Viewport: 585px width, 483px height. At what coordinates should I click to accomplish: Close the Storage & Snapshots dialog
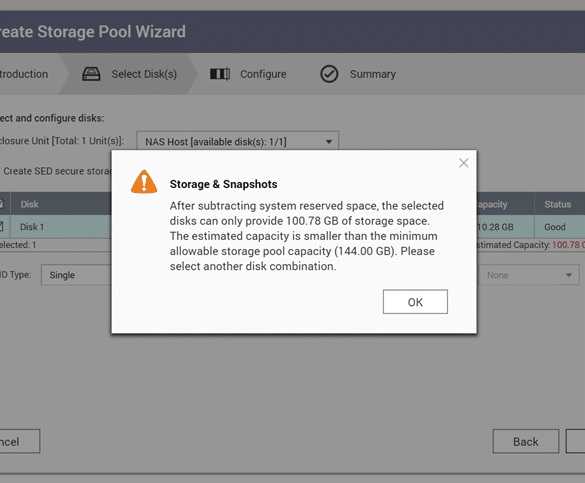(x=463, y=163)
